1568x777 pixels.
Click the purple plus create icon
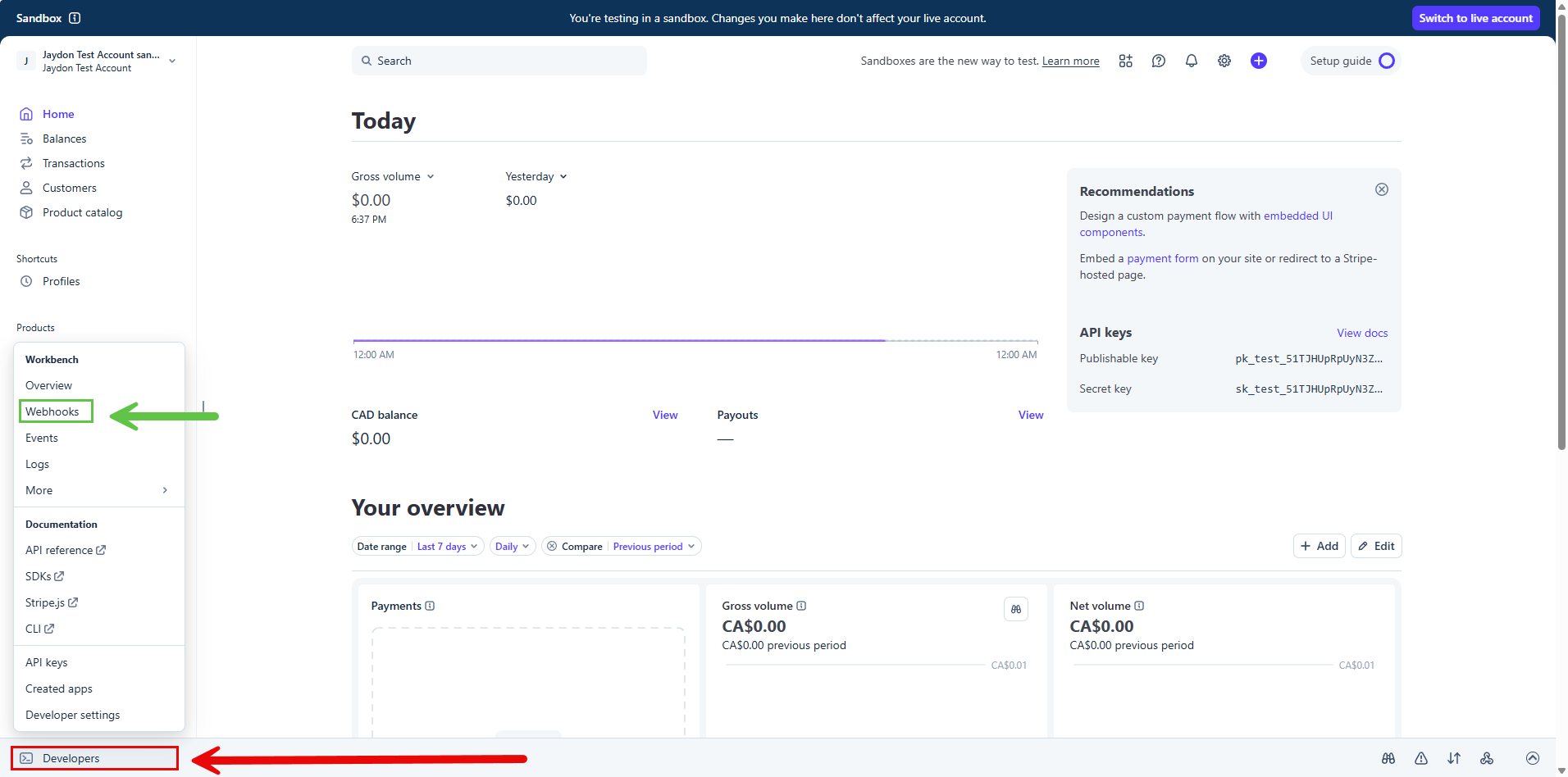click(1258, 61)
